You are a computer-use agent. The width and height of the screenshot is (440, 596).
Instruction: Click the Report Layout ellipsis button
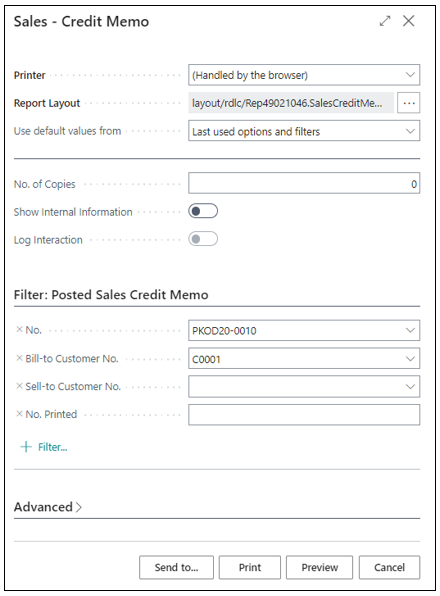(x=408, y=103)
